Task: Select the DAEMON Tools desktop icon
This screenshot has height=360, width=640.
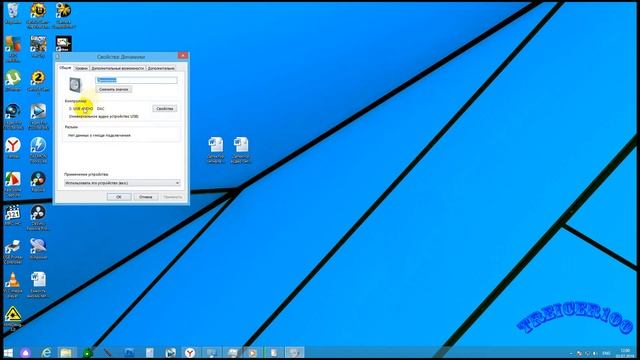Action: 38,149
